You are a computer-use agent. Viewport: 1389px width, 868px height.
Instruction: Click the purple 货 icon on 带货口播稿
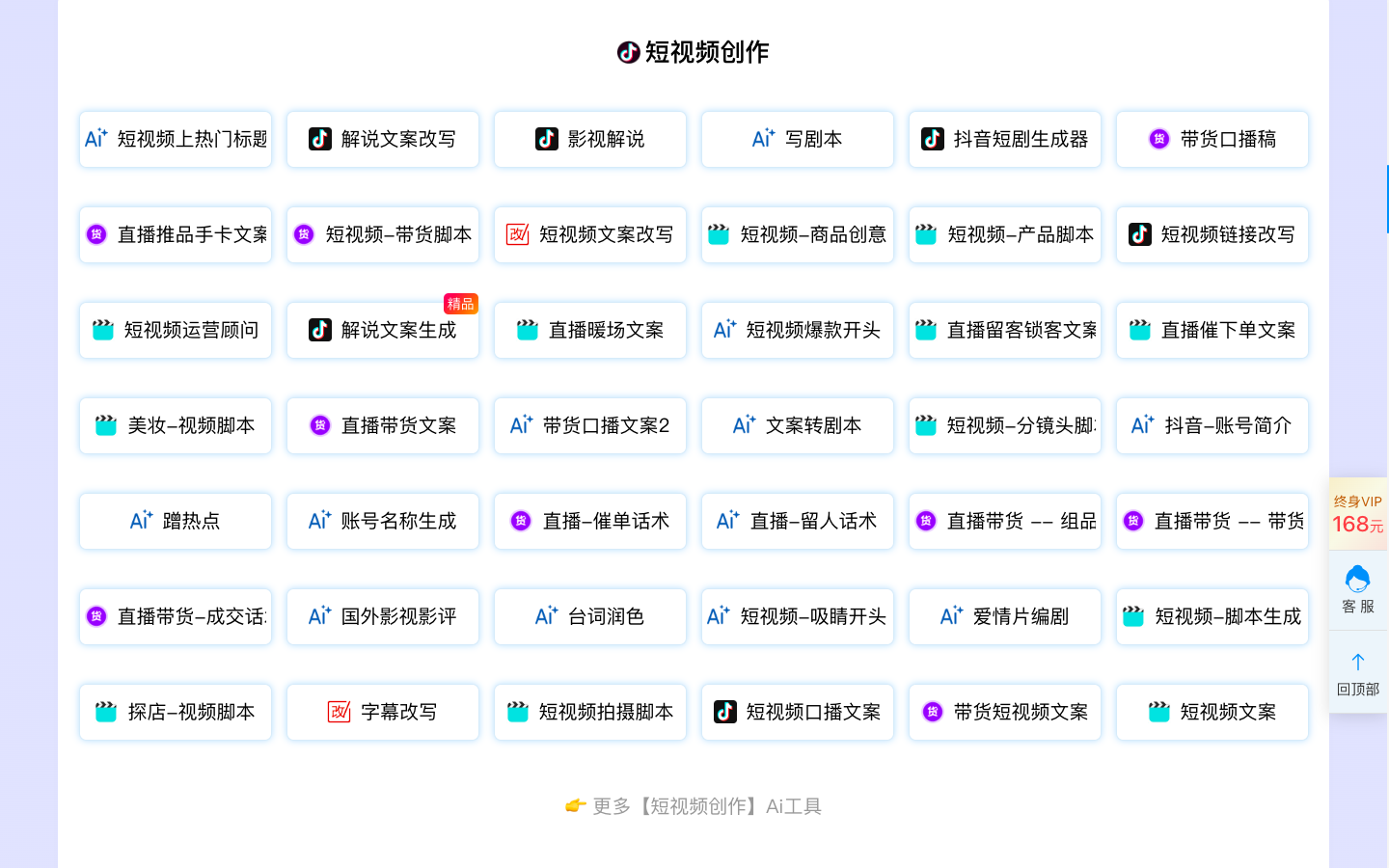point(1159,139)
